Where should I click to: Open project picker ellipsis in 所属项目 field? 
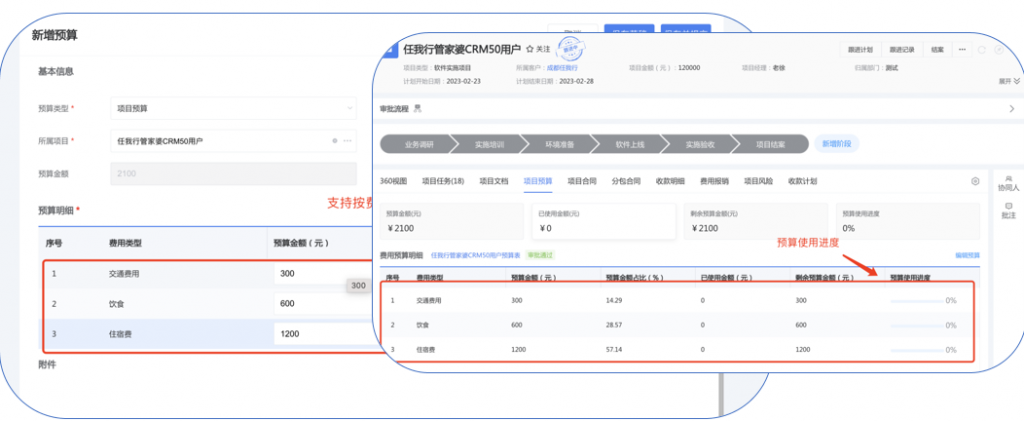(347, 140)
